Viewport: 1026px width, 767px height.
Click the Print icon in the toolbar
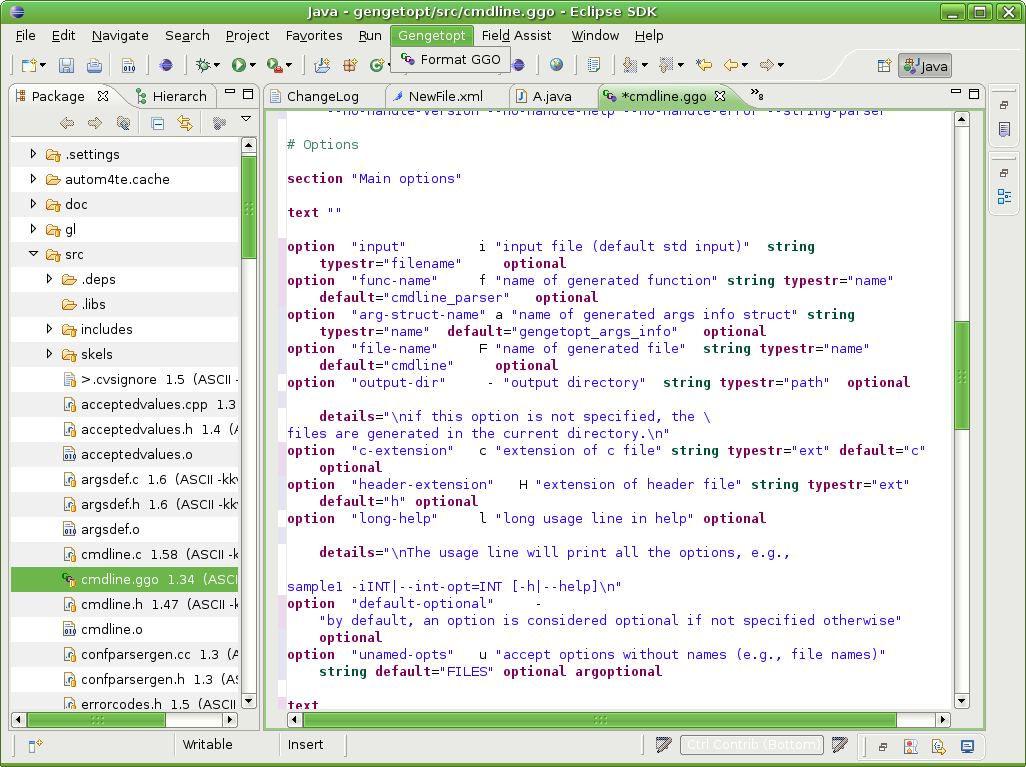pyautogui.click(x=94, y=66)
